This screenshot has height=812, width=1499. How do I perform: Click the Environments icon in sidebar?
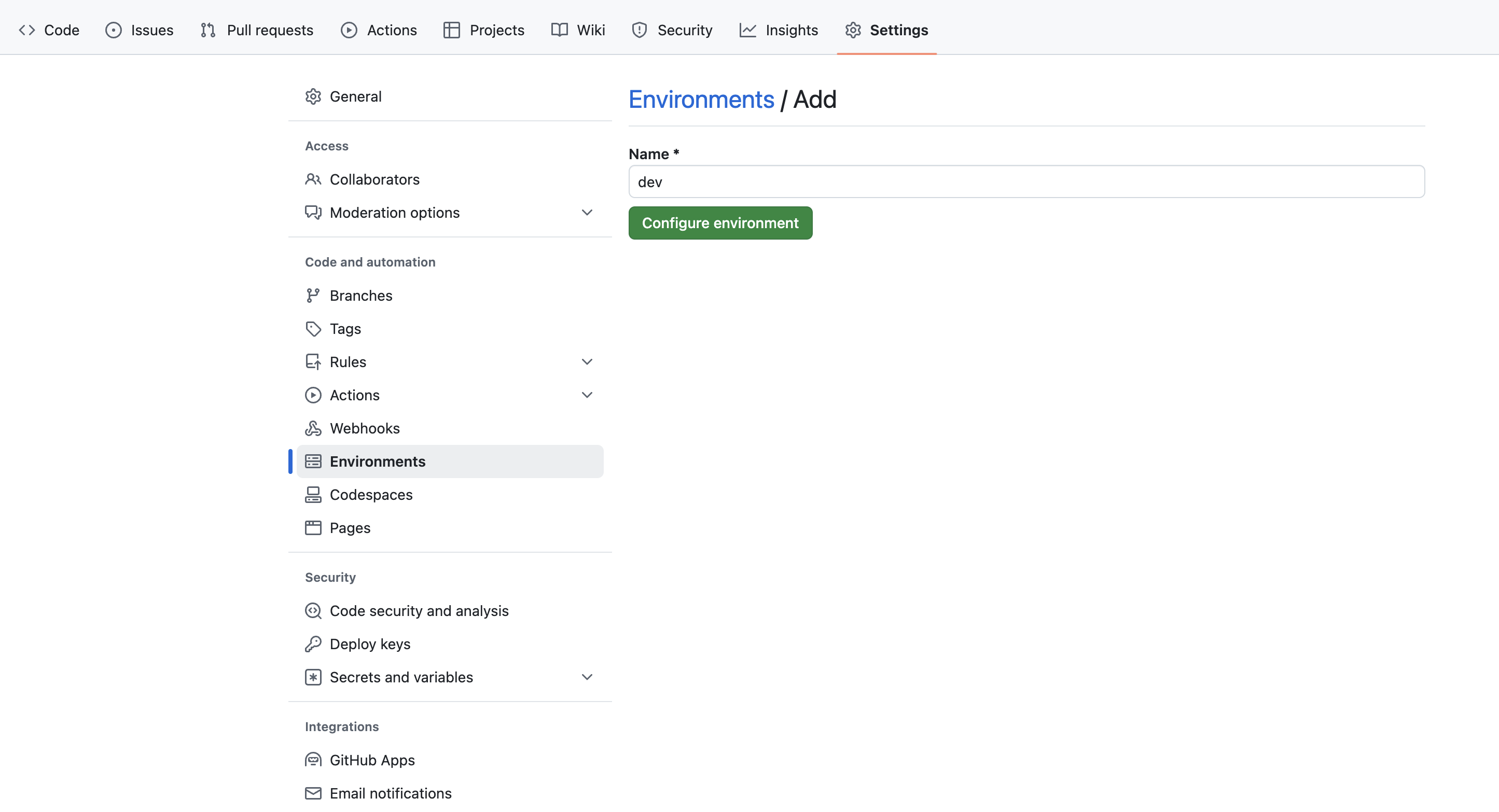click(x=313, y=461)
